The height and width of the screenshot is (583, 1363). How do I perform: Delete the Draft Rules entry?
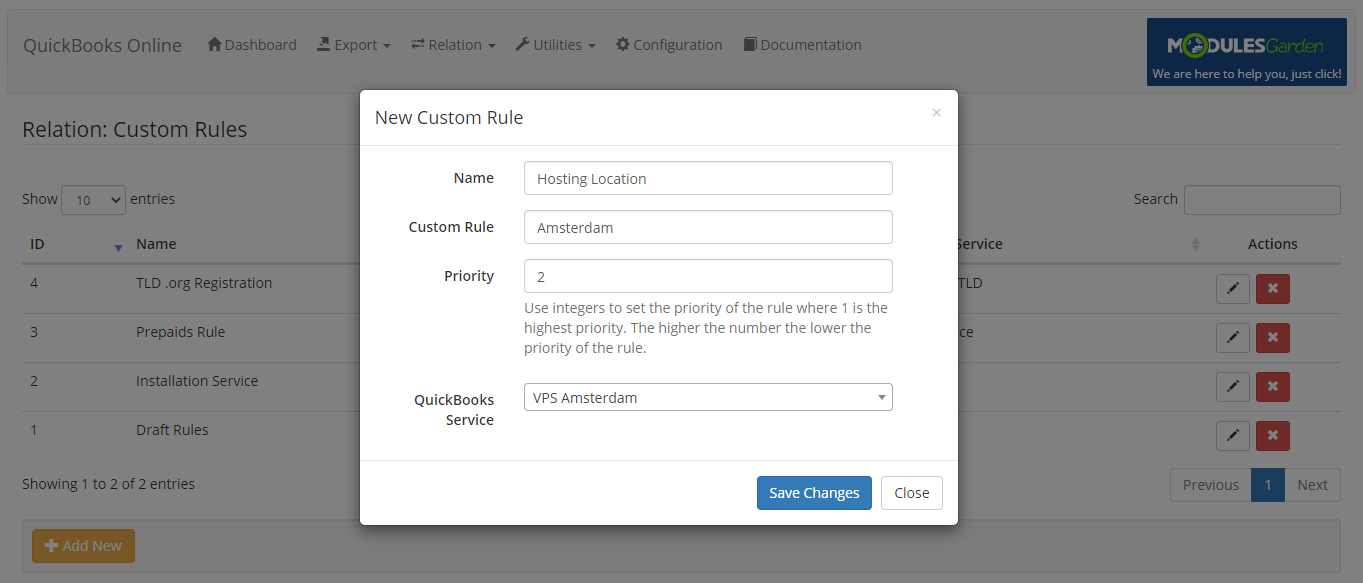pos(1272,435)
